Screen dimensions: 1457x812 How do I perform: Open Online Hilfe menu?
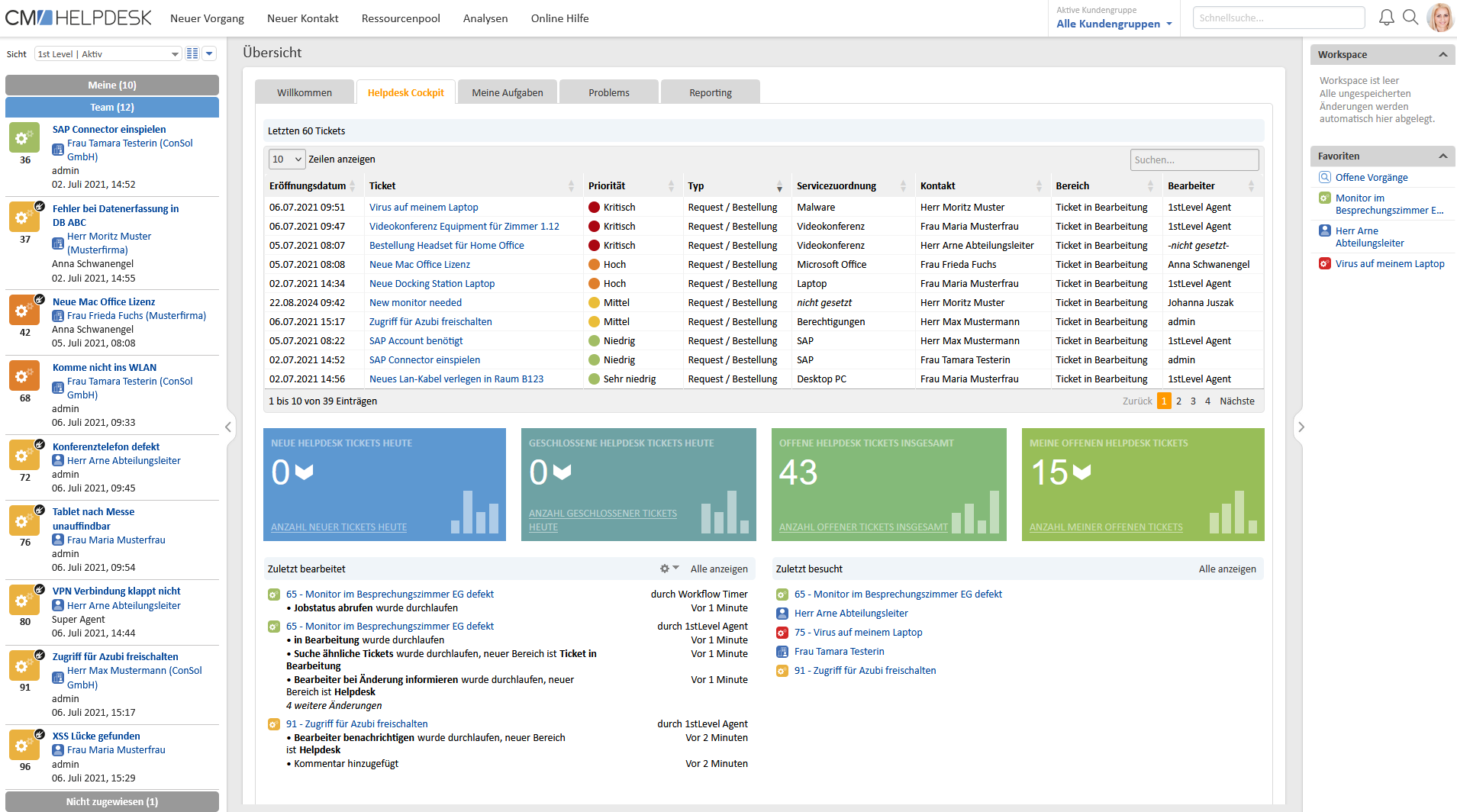[559, 18]
